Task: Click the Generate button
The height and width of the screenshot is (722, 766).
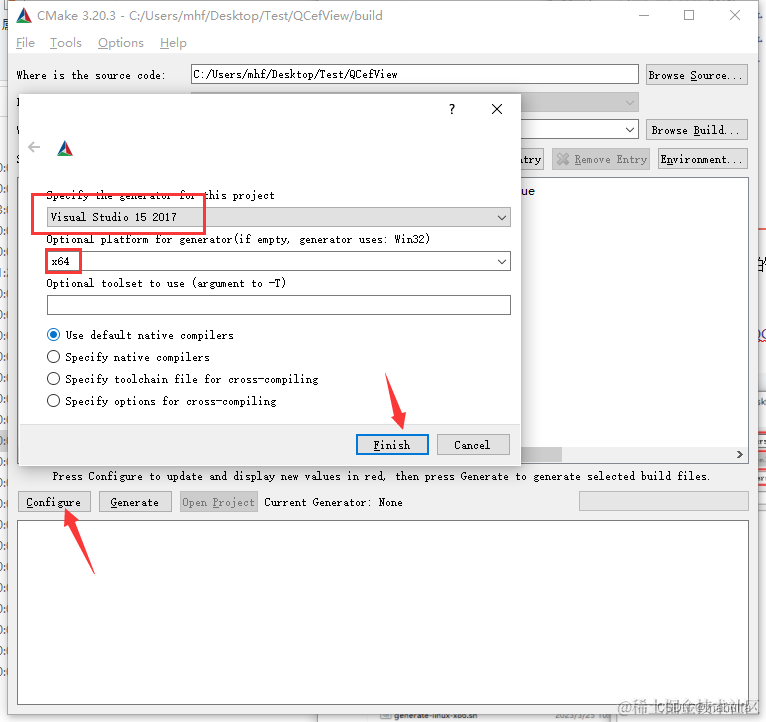Action: 135,502
